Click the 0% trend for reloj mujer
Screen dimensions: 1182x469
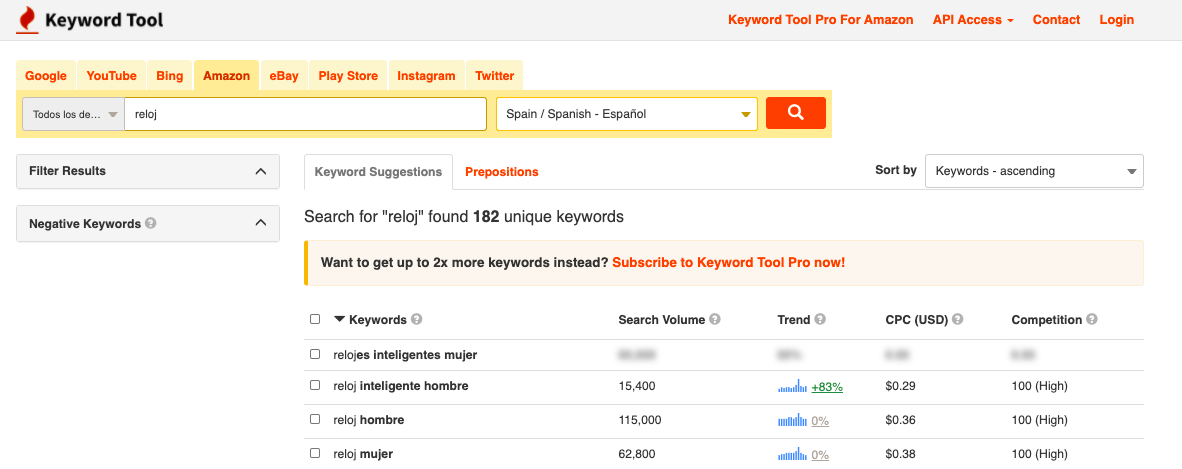tap(820, 455)
